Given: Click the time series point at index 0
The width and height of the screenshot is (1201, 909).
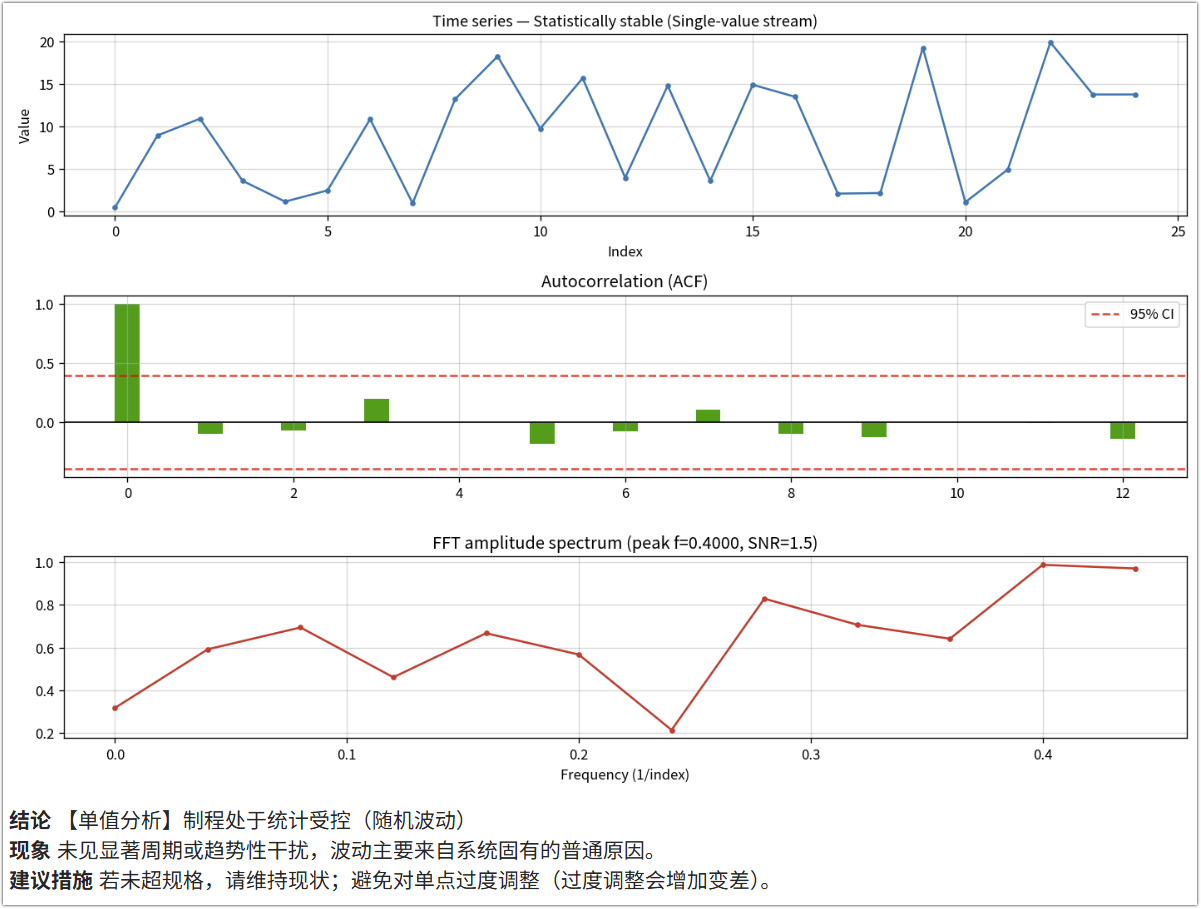Looking at the screenshot, I should [x=115, y=208].
